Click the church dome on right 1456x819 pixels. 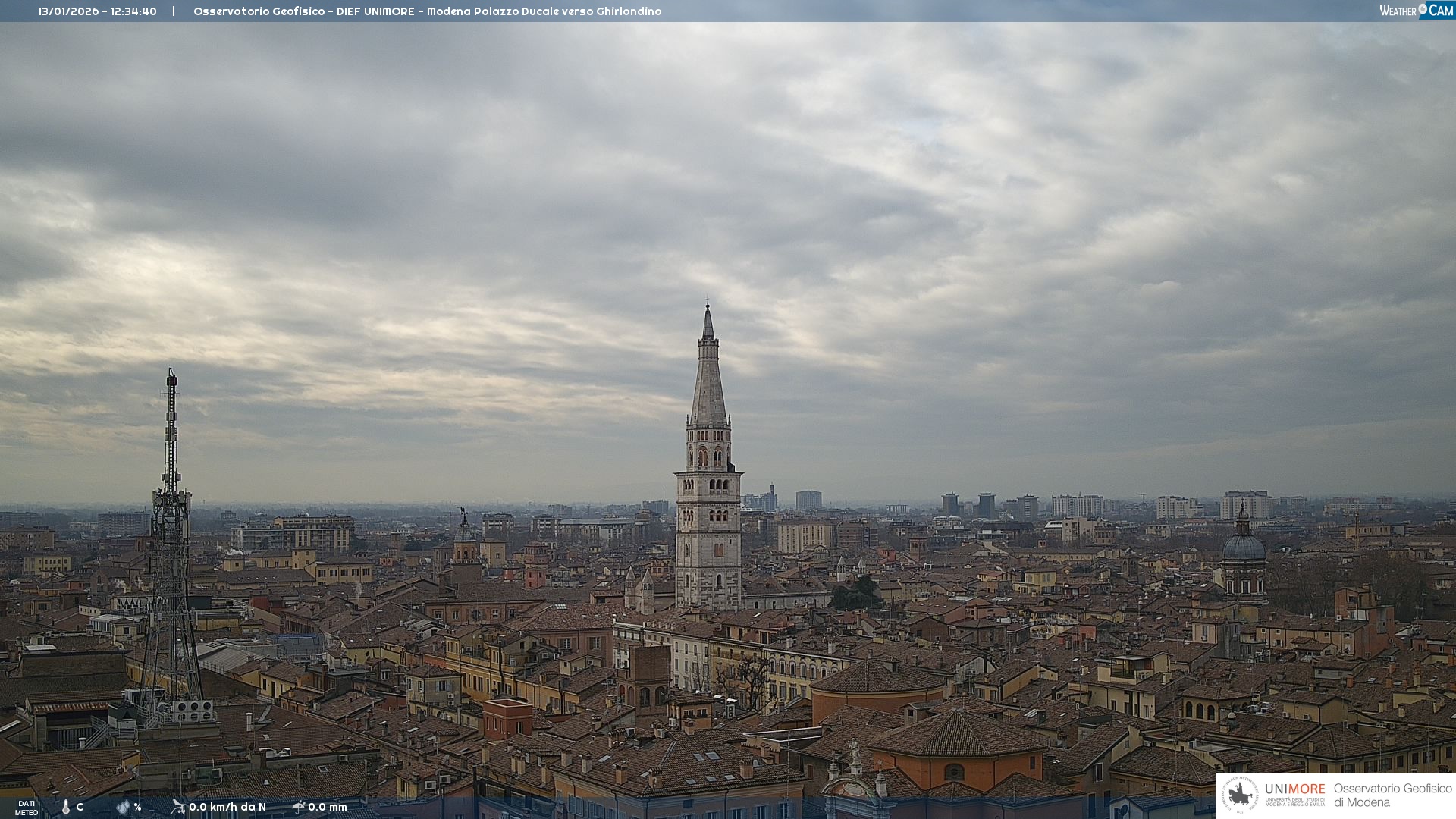pos(1243,546)
